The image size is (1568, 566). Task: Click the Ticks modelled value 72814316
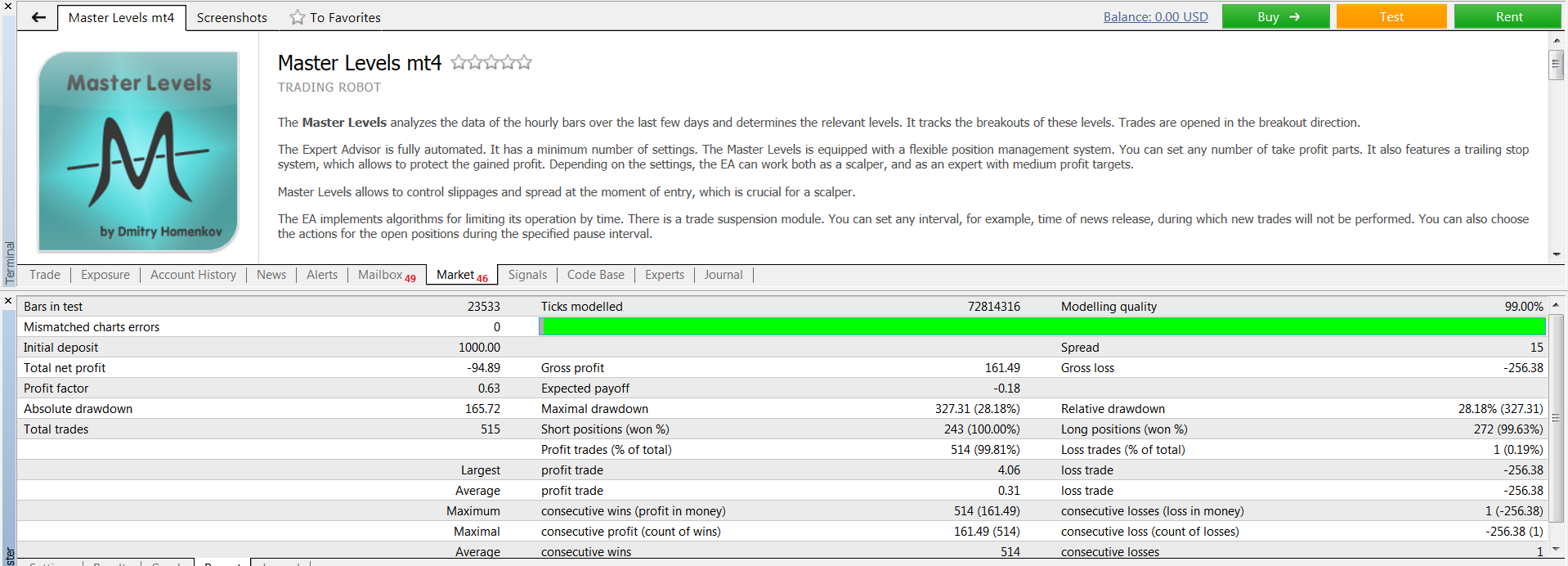pyautogui.click(x=994, y=307)
